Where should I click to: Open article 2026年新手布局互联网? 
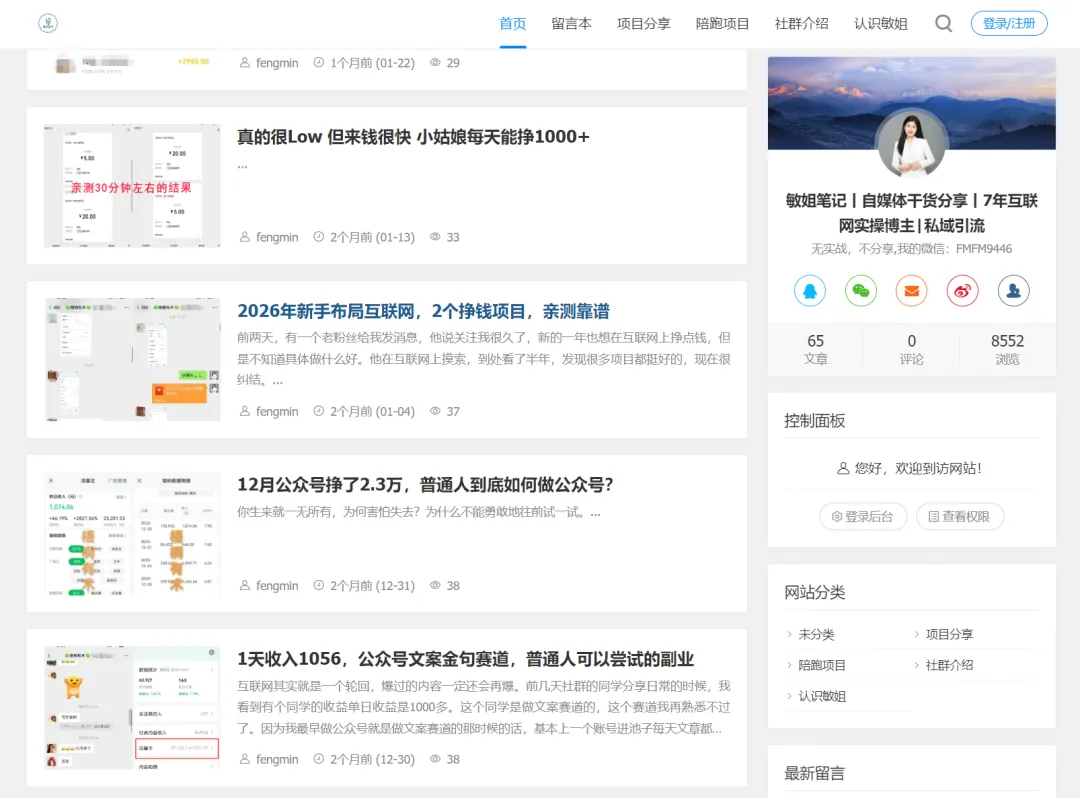point(424,311)
